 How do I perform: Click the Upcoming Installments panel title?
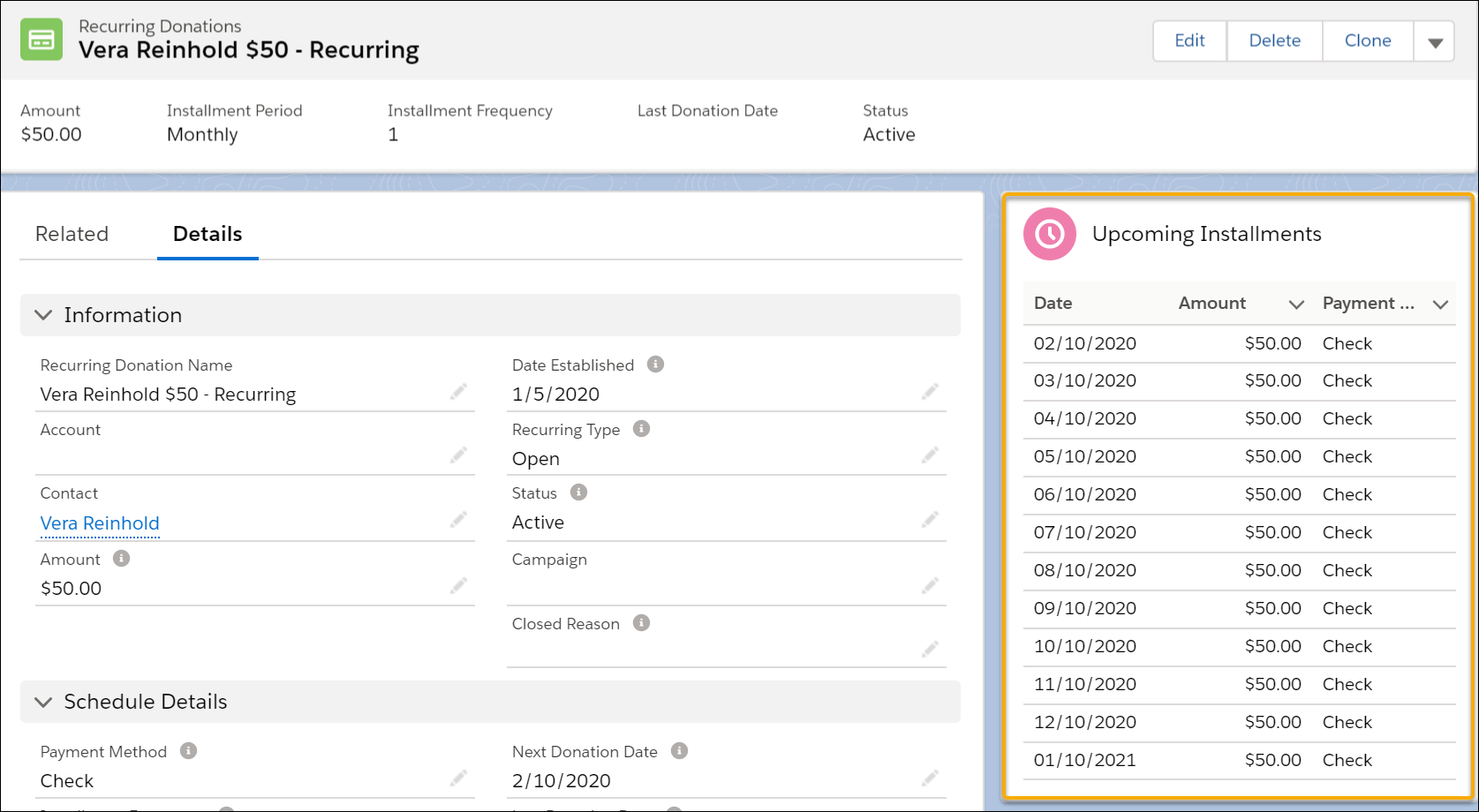coord(1206,234)
